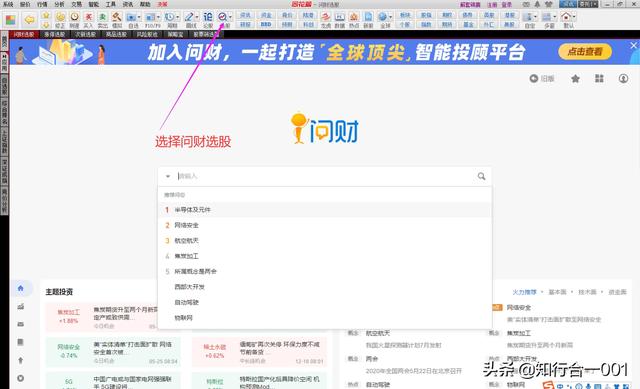
Task: Select suggestion 网络安全 in dropdown list
Action: tap(324, 225)
